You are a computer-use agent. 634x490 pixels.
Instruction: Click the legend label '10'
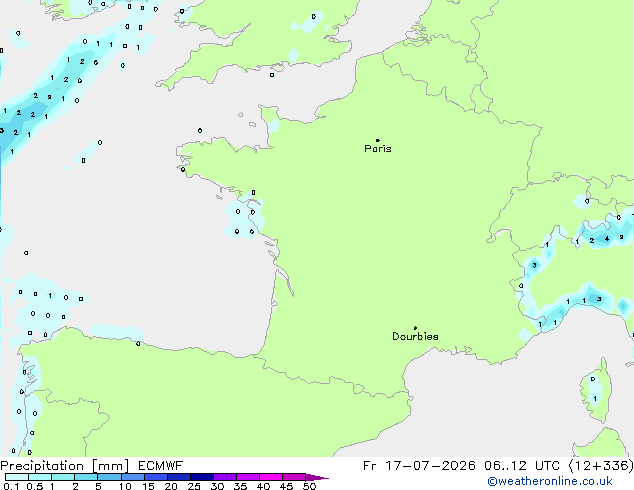(x=125, y=486)
